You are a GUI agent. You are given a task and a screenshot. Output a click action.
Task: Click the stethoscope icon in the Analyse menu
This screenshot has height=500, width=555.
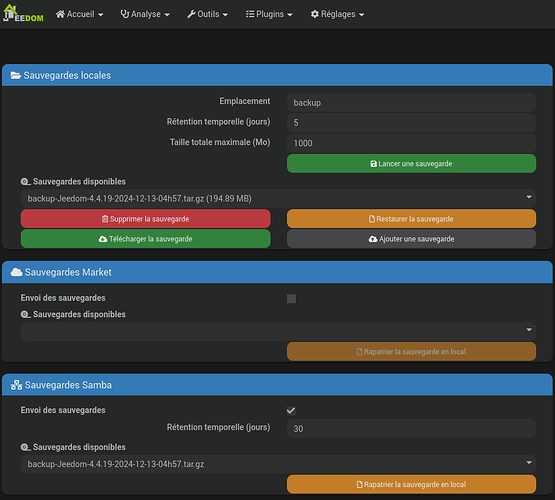(x=125, y=14)
